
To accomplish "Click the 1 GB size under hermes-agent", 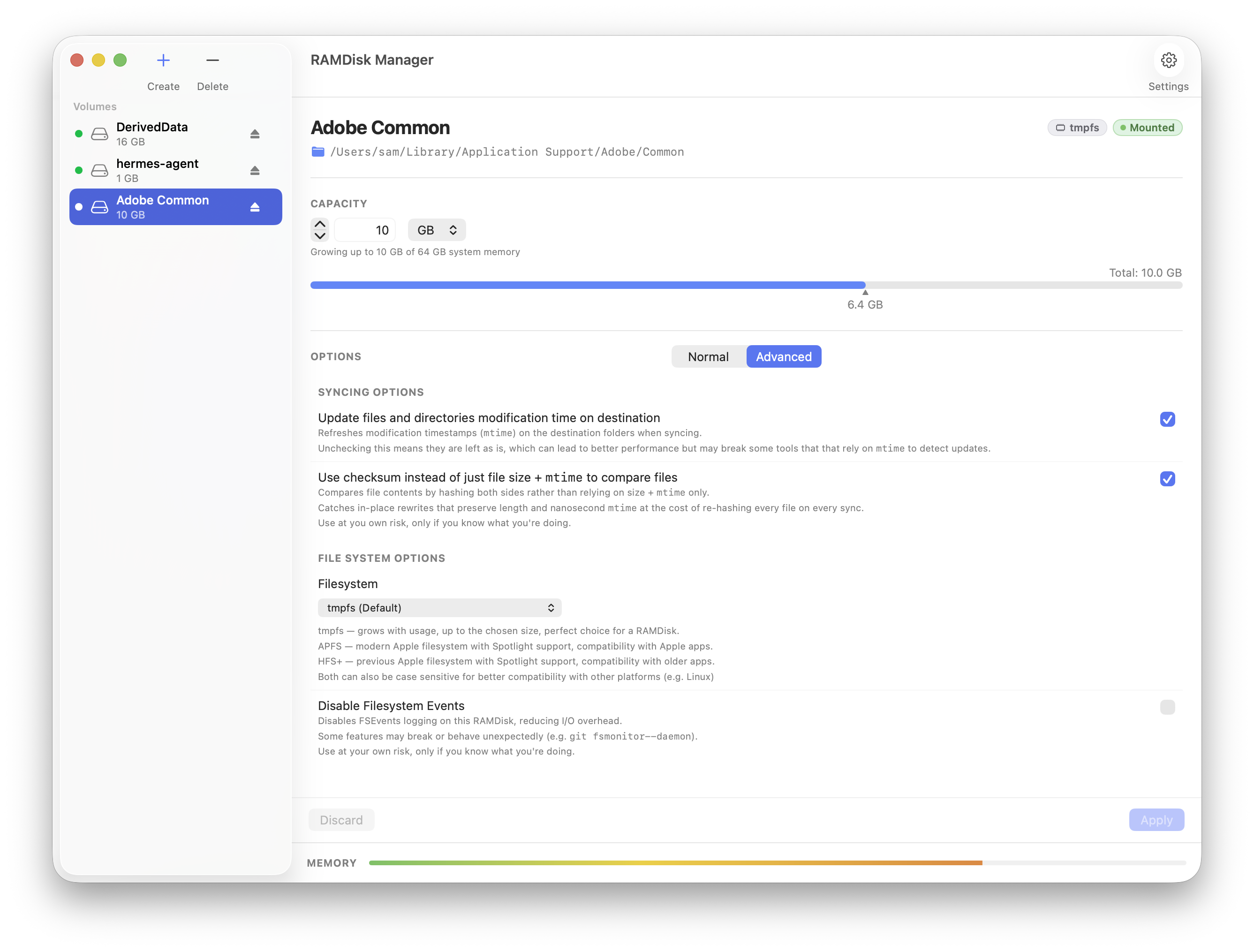I will (x=127, y=178).
